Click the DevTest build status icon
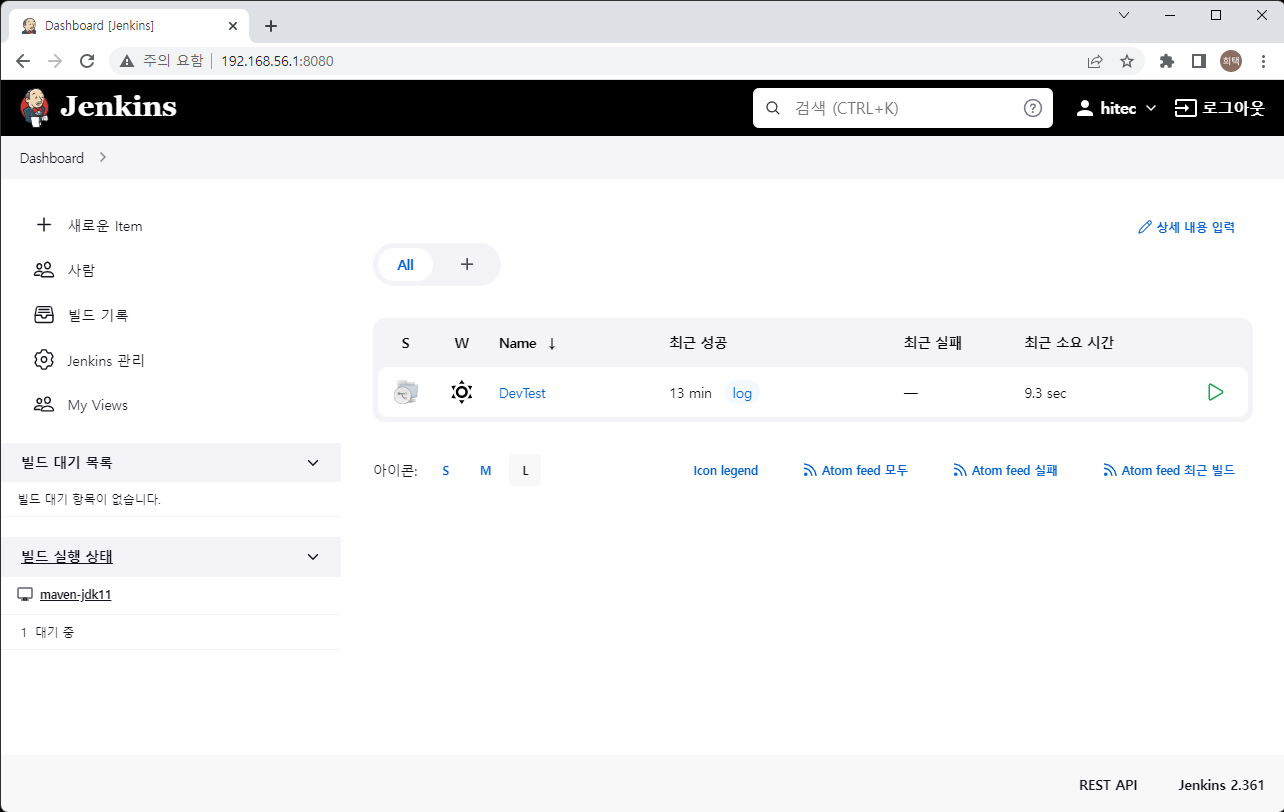This screenshot has width=1284, height=812. point(406,392)
